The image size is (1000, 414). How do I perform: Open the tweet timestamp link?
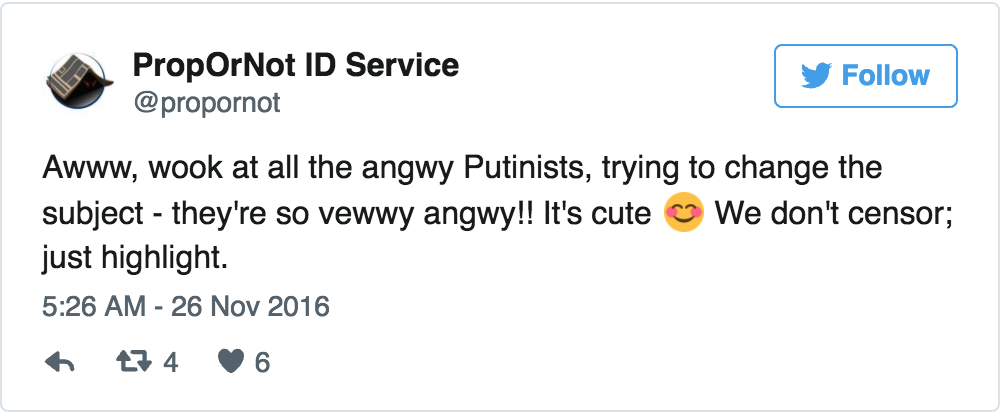[185, 306]
